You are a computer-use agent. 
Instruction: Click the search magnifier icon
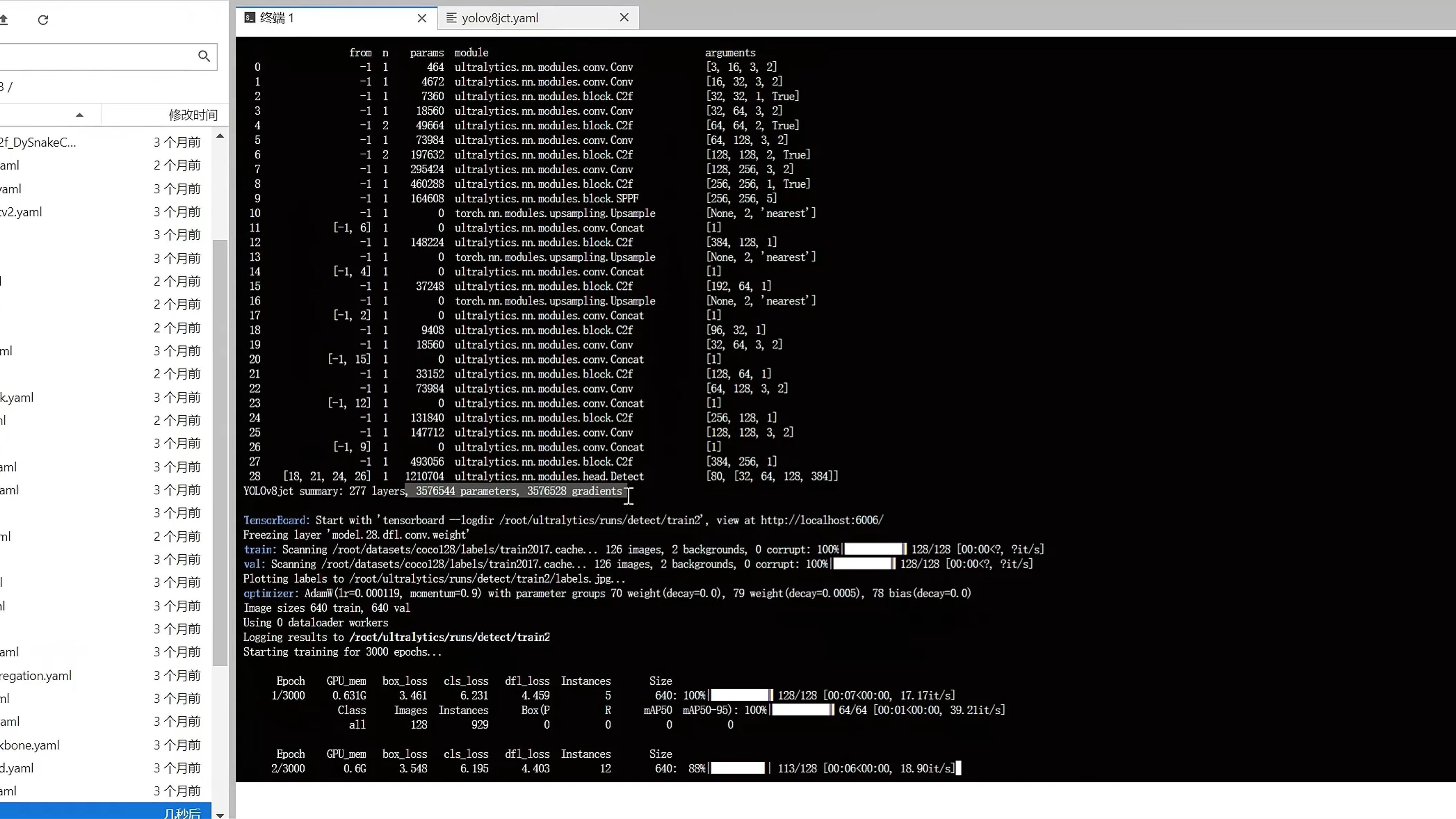tap(204, 56)
